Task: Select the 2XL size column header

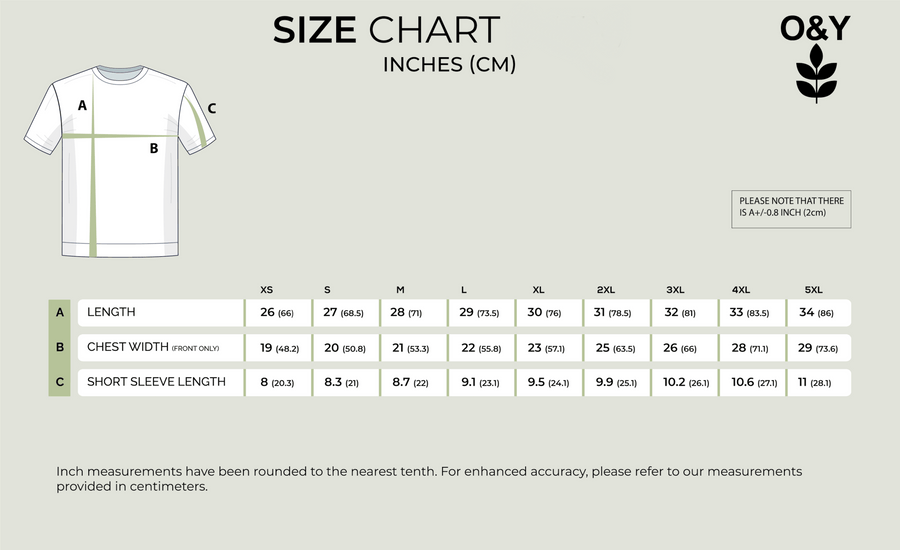Action: point(605,290)
